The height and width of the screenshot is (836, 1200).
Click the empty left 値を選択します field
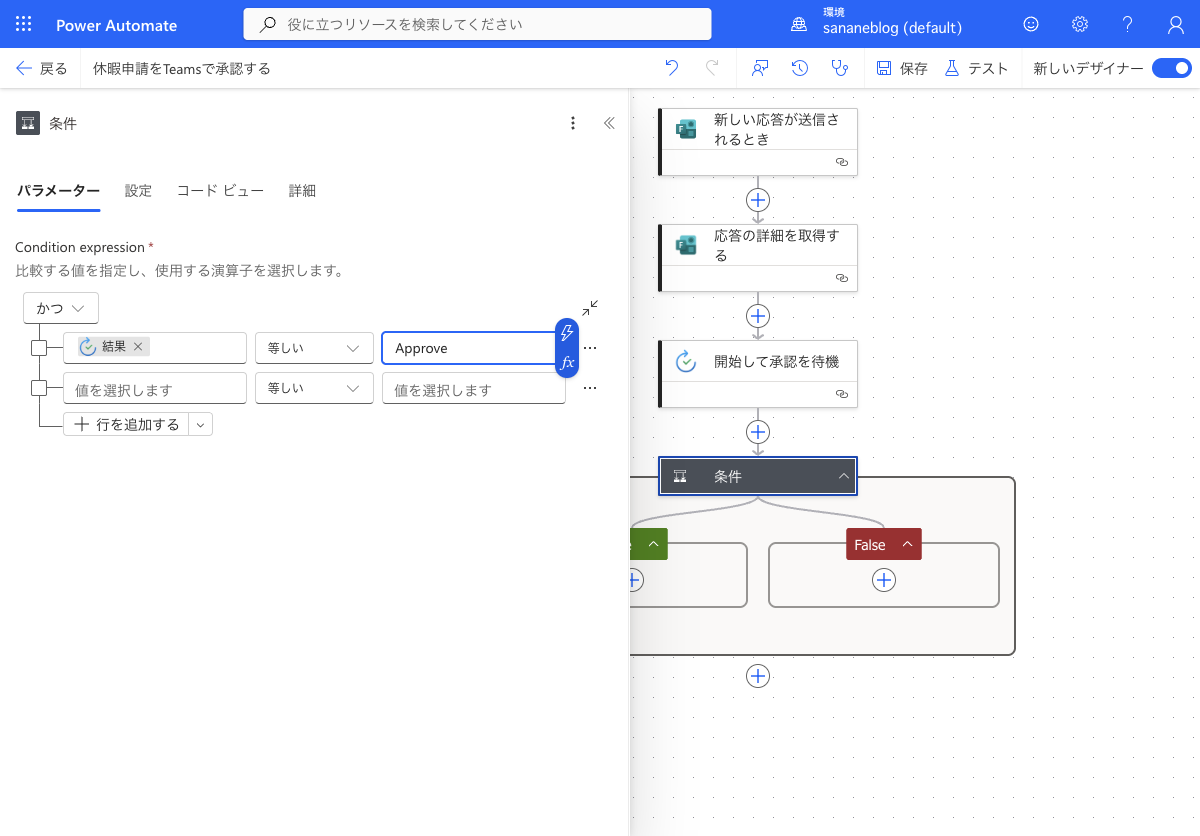pyautogui.click(x=154, y=388)
